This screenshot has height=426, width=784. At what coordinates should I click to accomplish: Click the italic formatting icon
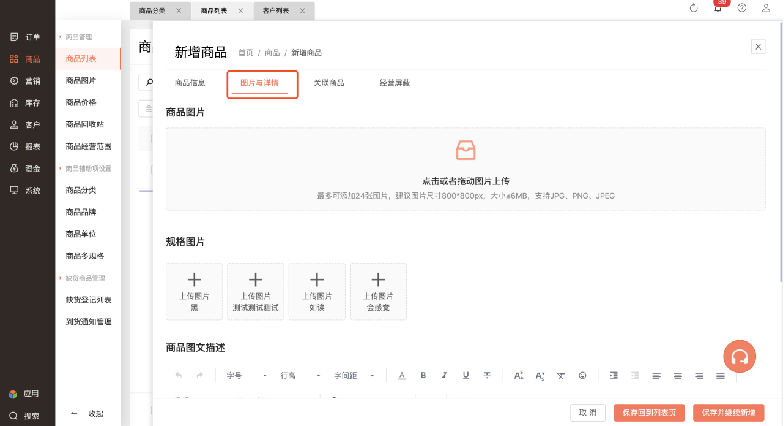click(444, 375)
